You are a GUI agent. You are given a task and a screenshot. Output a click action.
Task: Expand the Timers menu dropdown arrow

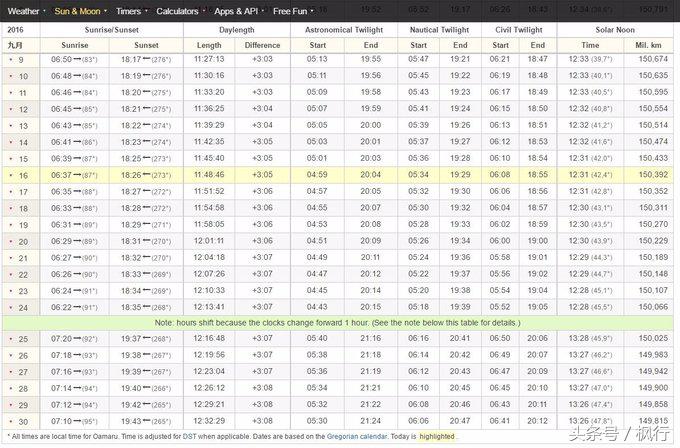(146, 10)
